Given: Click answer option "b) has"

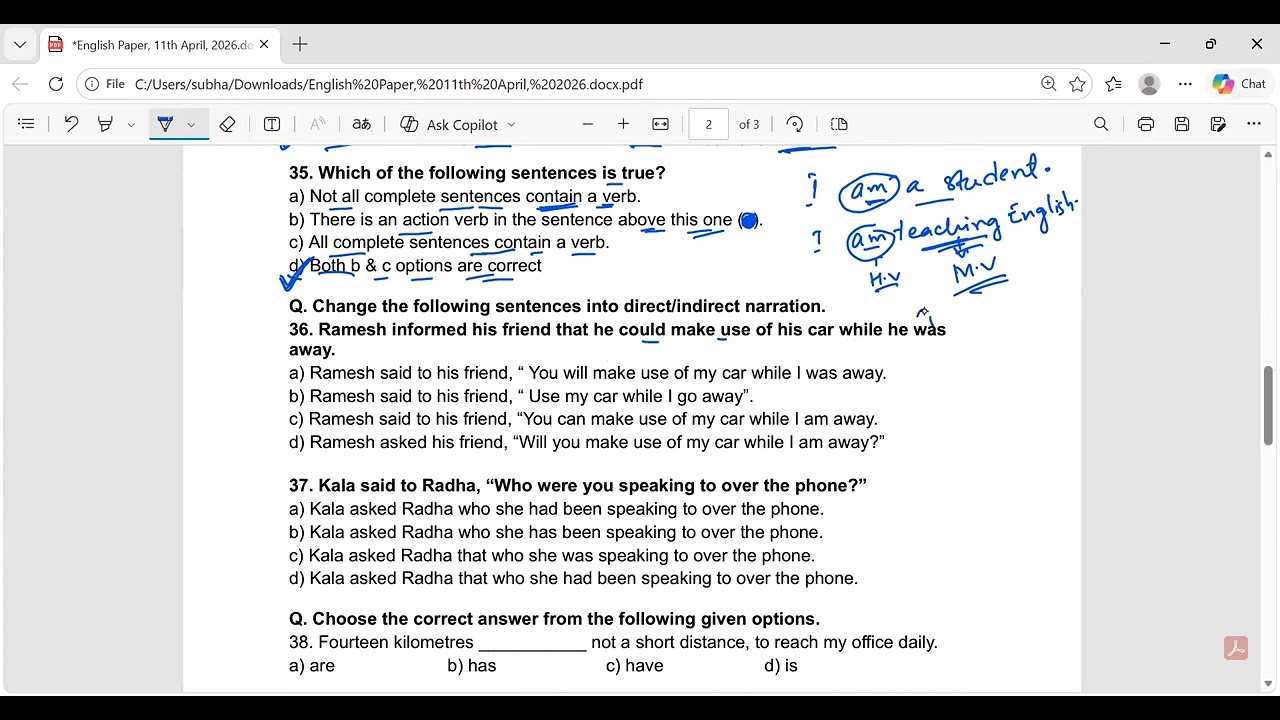Looking at the screenshot, I should [472, 666].
